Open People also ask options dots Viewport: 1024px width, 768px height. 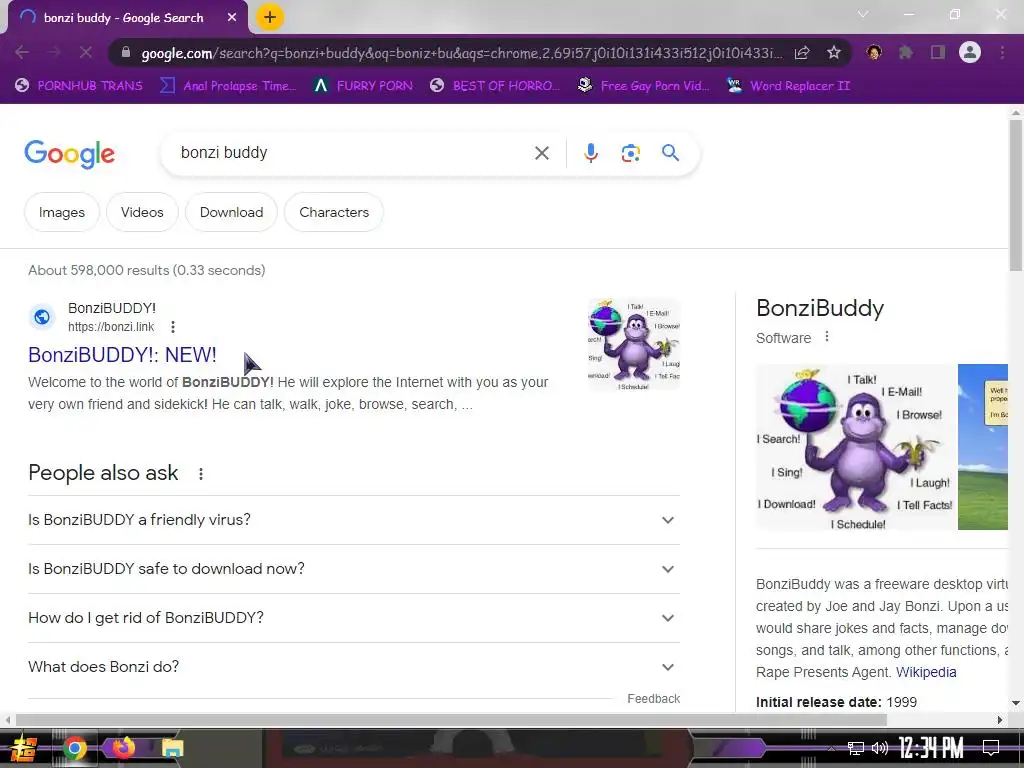(x=201, y=473)
